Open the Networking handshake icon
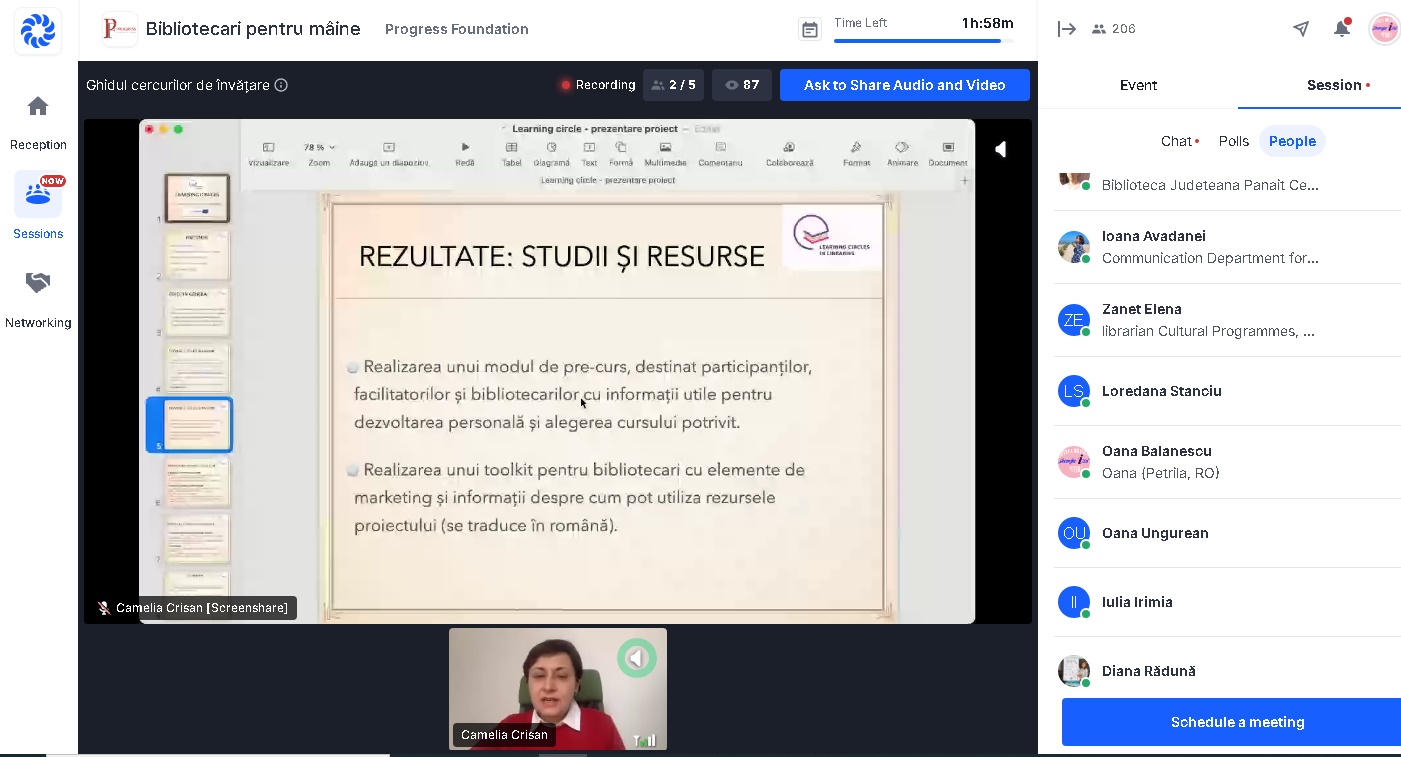 (x=38, y=284)
